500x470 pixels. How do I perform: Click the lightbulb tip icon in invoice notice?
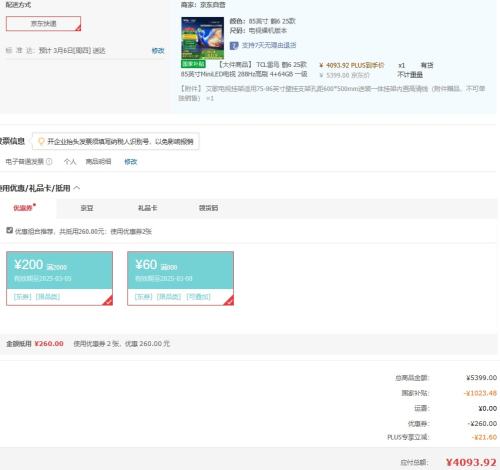pyautogui.click(x=41, y=141)
